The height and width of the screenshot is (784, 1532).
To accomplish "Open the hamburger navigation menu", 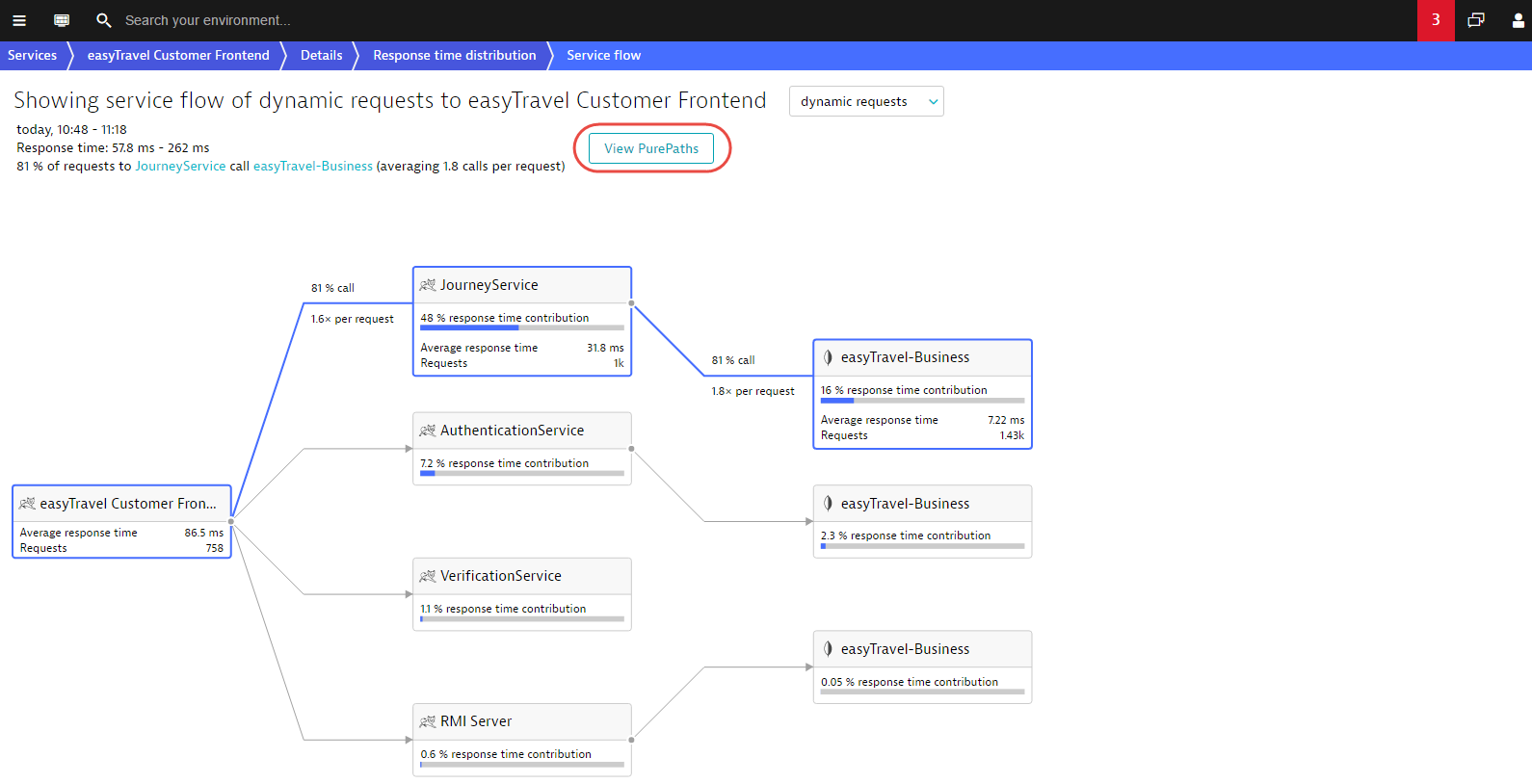I will click(x=19, y=20).
